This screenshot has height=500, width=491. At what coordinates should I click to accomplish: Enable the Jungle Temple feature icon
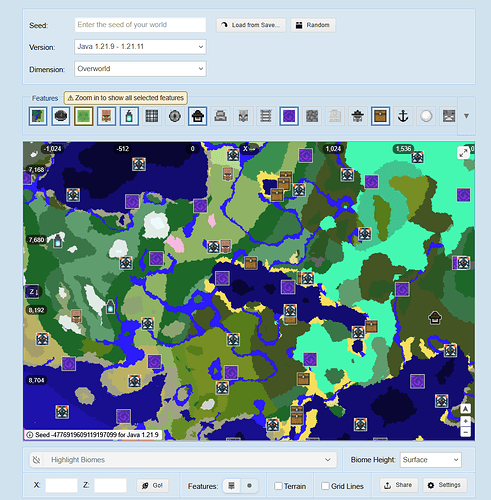coord(243,116)
